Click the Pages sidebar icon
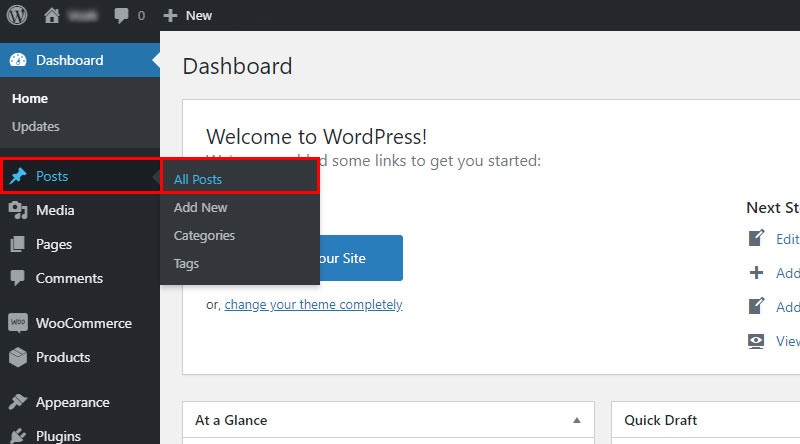800x444 pixels. 18,244
